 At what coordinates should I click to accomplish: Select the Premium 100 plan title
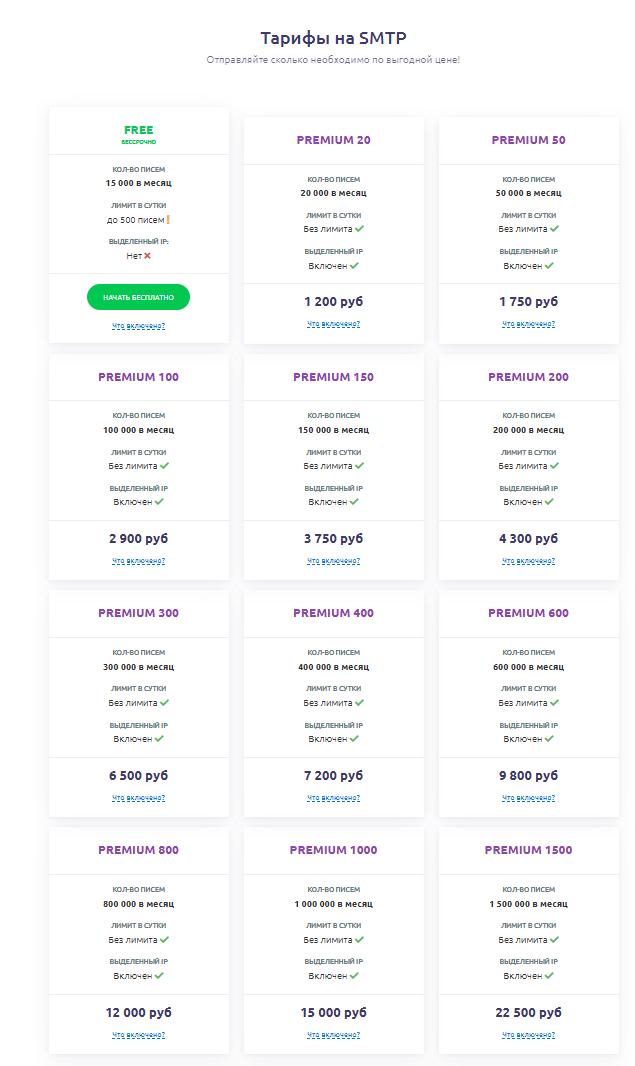pyautogui.click(x=138, y=377)
